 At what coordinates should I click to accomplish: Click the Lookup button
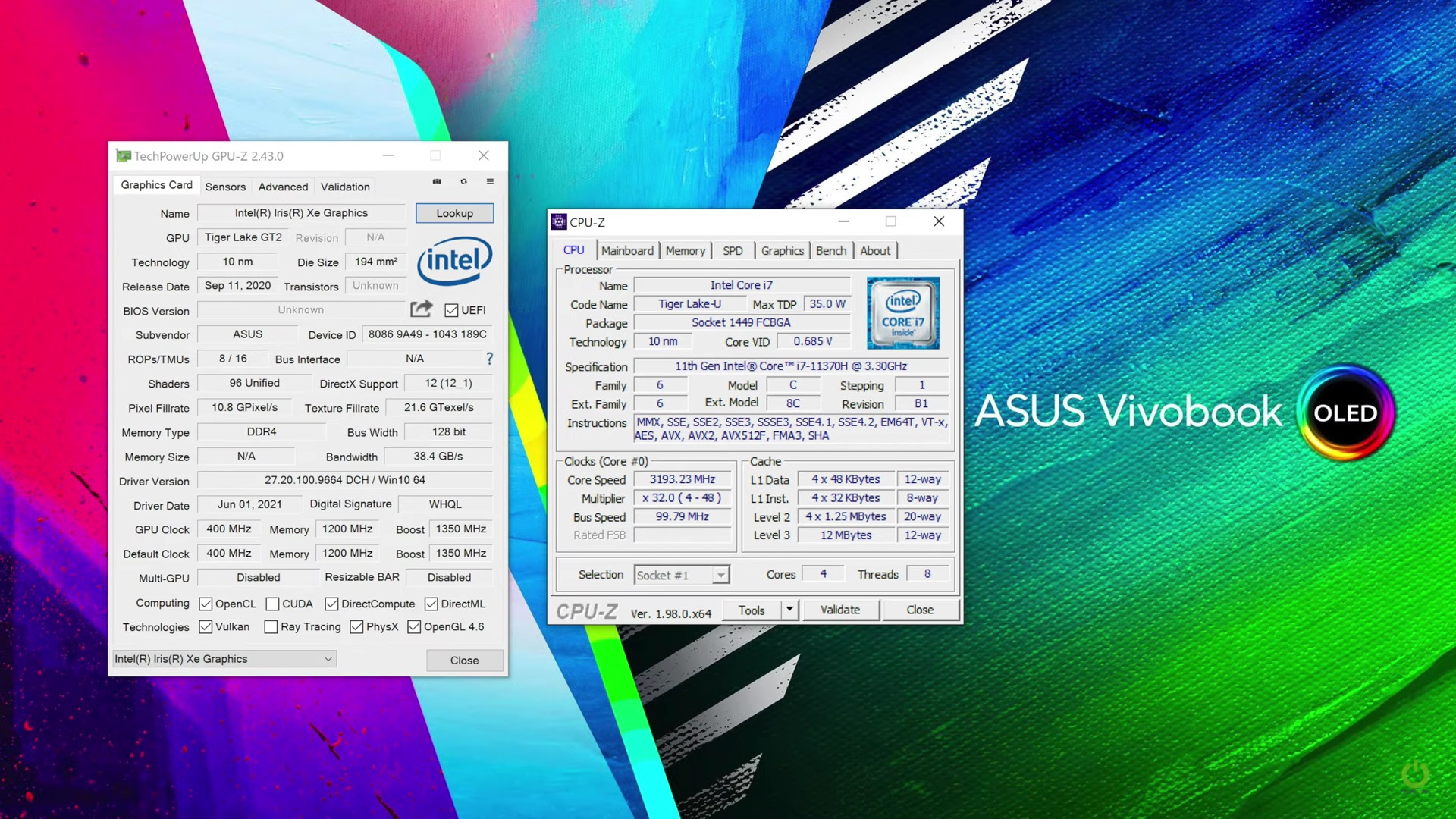[454, 213]
